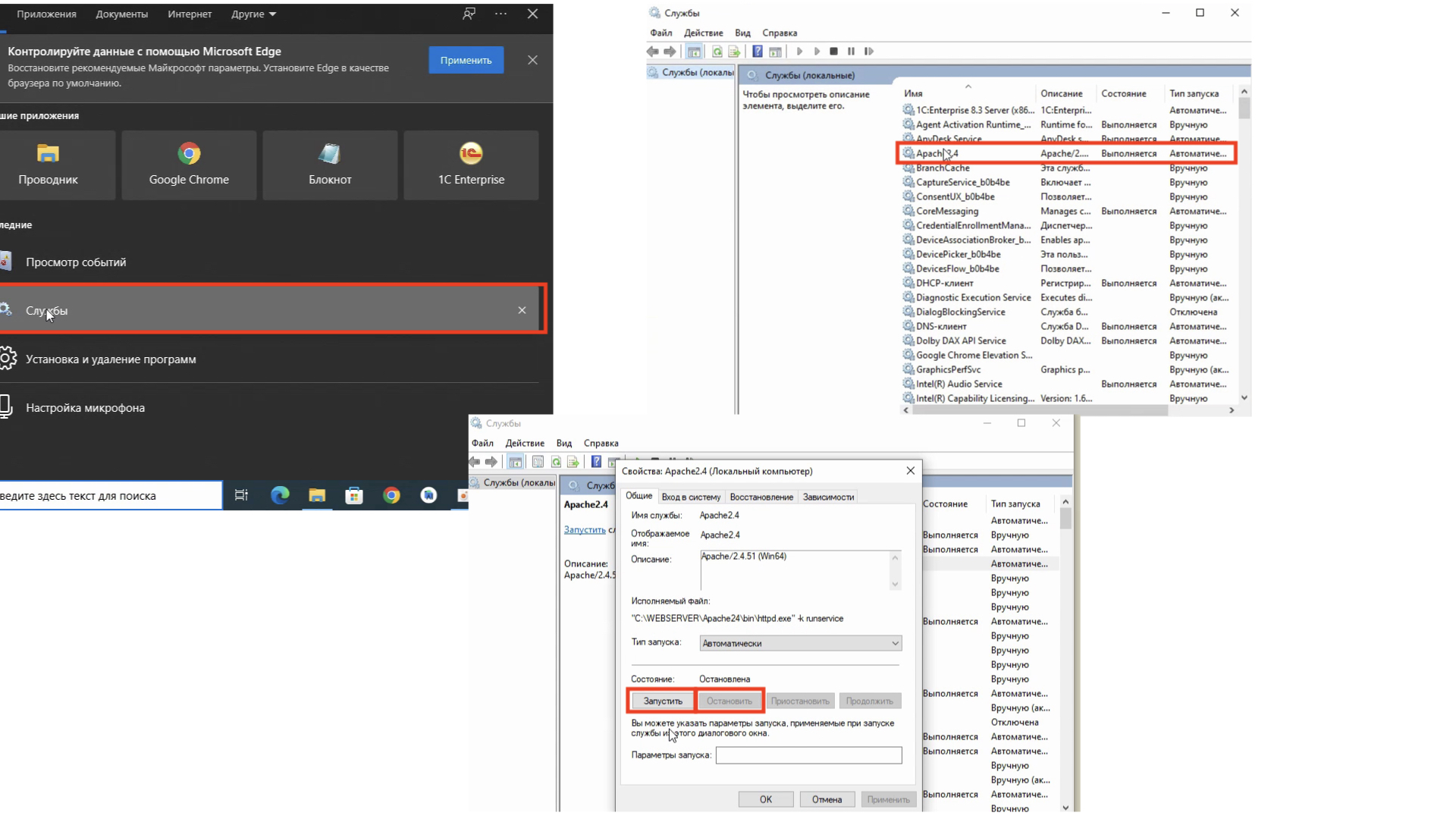Launch Microsoft Edge from the taskbar
Image resolution: width=1456 pixels, height=819 pixels.
[280, 495]
